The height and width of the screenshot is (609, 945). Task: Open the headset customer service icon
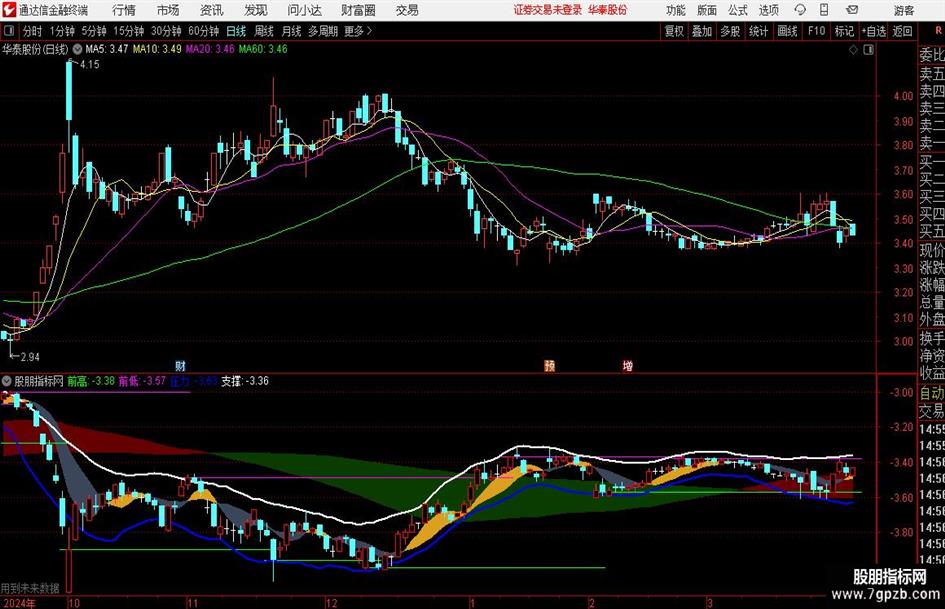(x=800, y=10)
